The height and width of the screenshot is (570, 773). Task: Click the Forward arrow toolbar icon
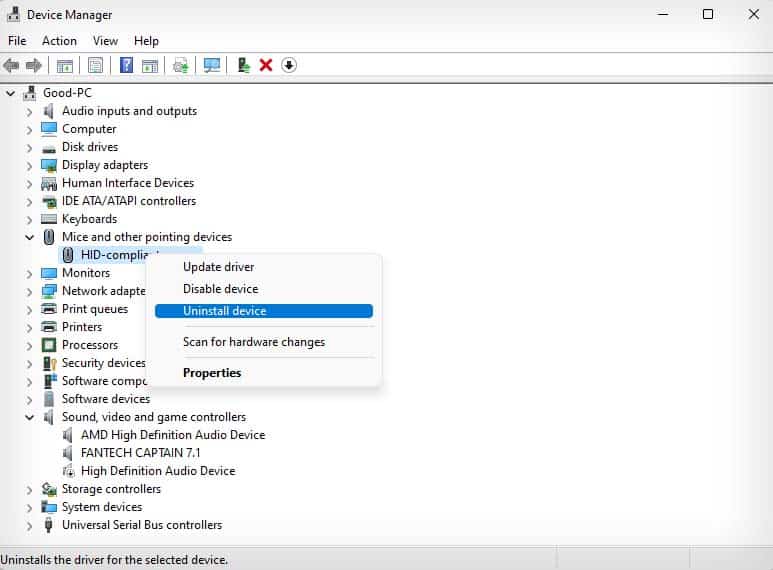(x=34, y=65)
